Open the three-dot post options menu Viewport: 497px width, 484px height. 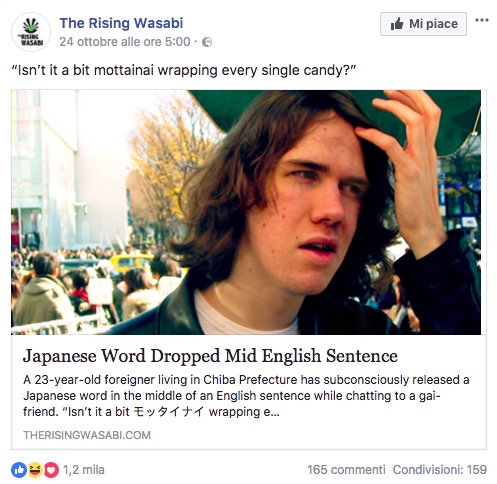[482, 20]
